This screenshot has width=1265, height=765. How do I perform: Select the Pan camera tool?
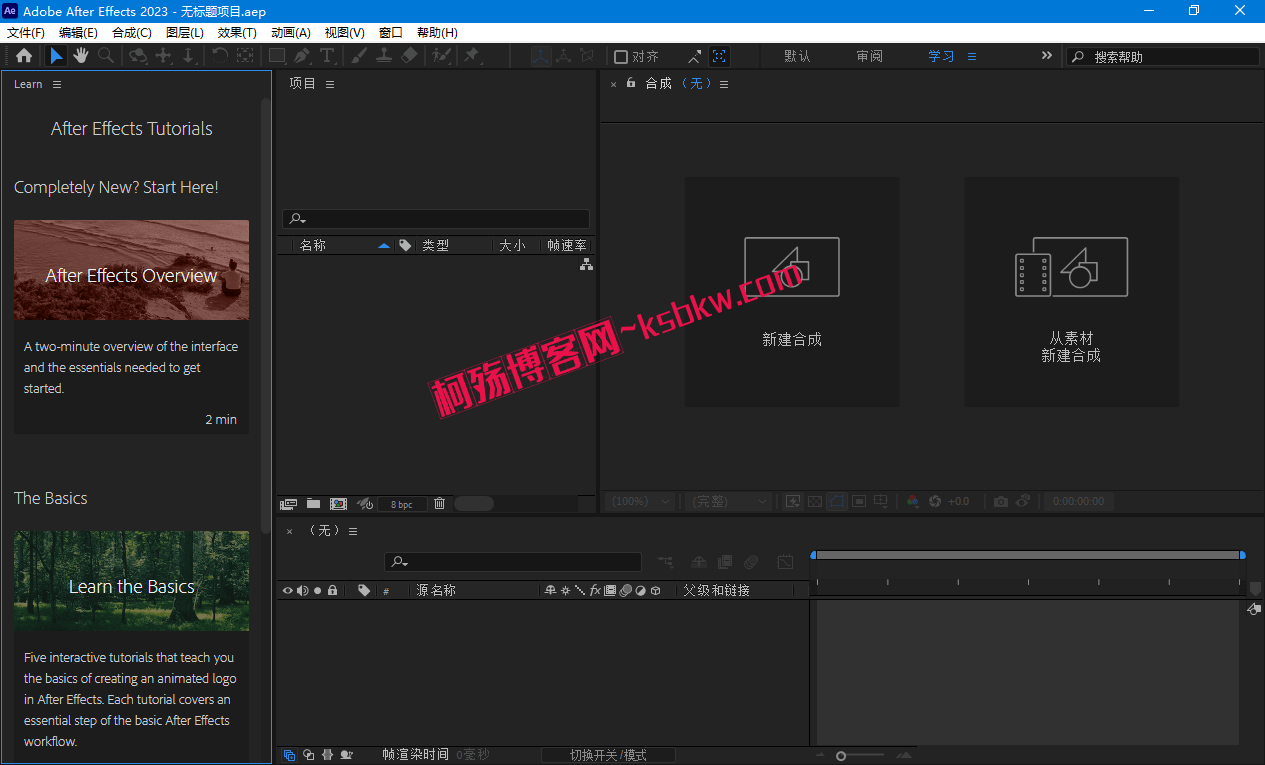click(x=164, y=56)
